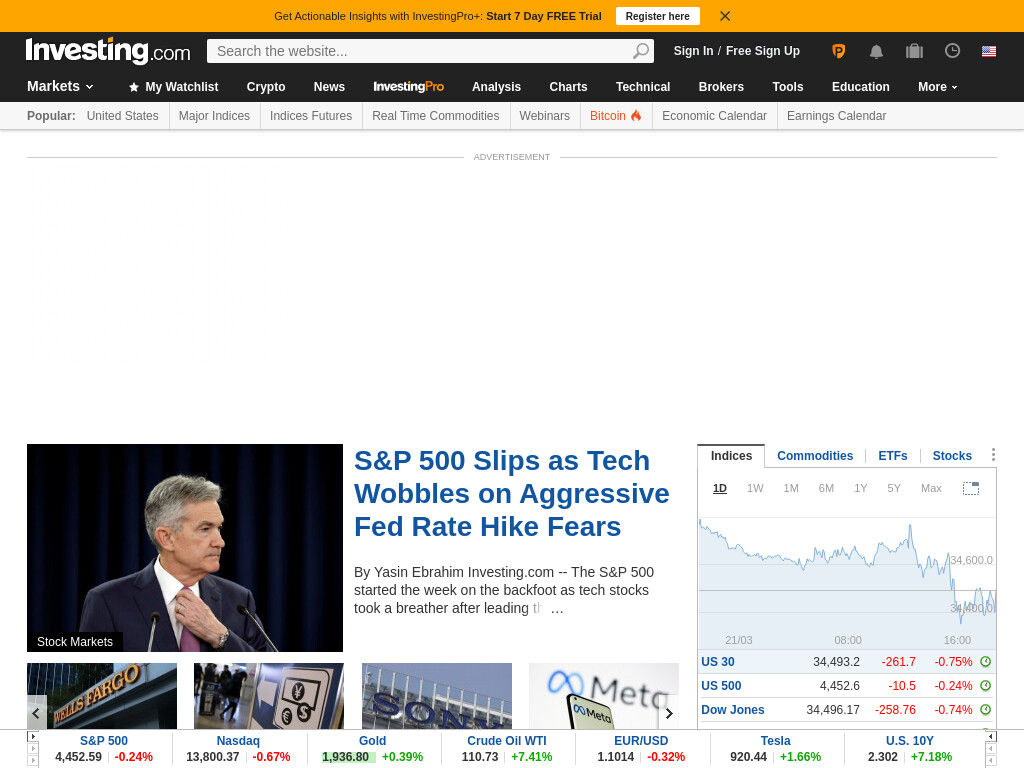1024x768 pixels.
Task: Select the 1Y chart range
Action: coord(861,488)
